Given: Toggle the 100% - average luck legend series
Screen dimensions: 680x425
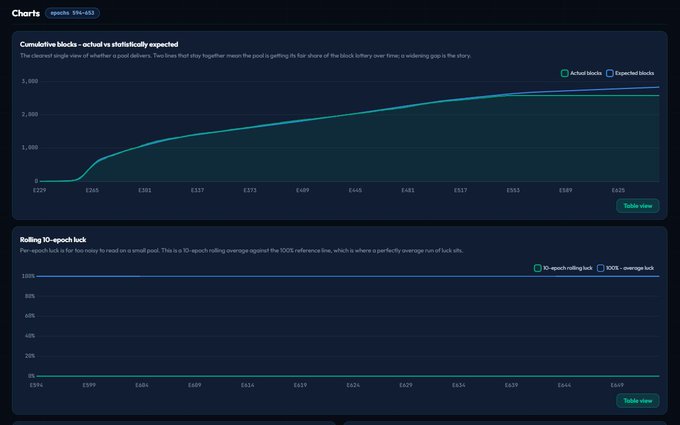Looking at the screenshot, I should 625,268.
